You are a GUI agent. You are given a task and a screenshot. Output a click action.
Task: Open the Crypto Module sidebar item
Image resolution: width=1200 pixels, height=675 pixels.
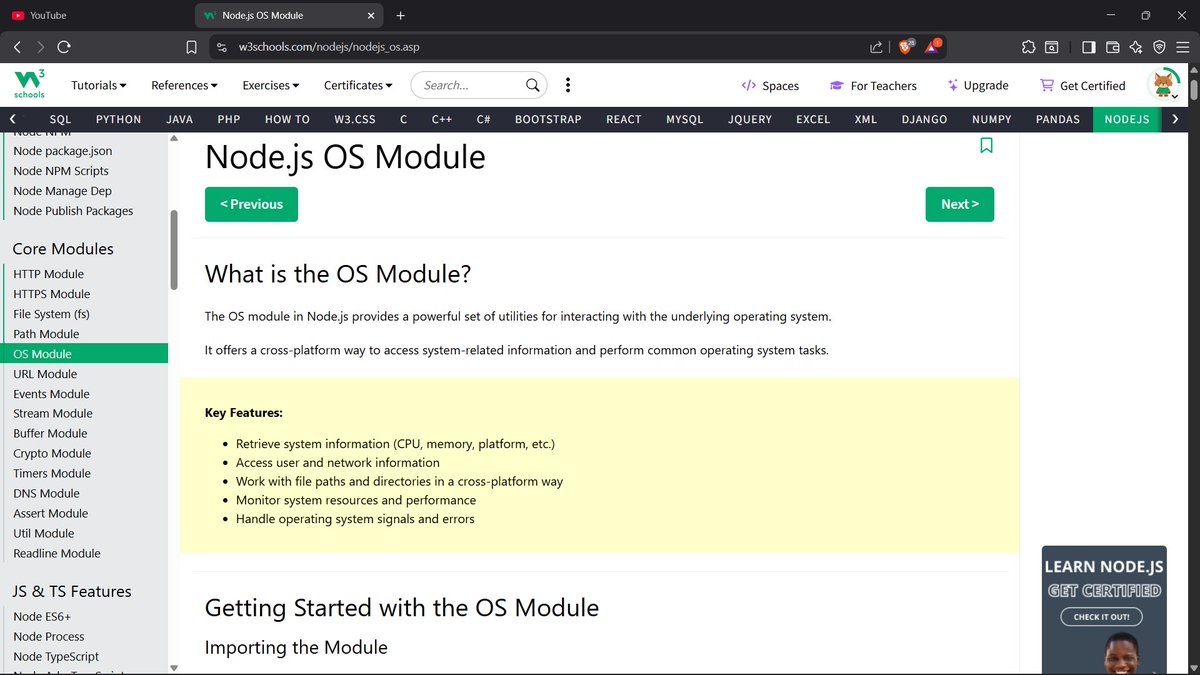52,453
